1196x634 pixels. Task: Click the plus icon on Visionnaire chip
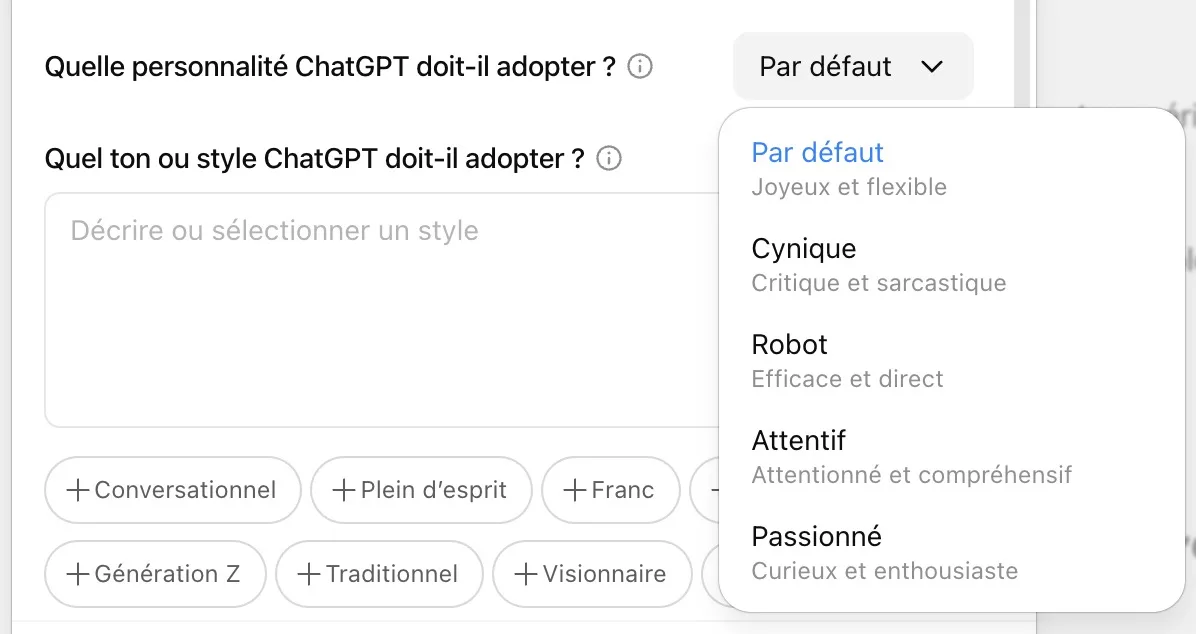click(526, 574)
